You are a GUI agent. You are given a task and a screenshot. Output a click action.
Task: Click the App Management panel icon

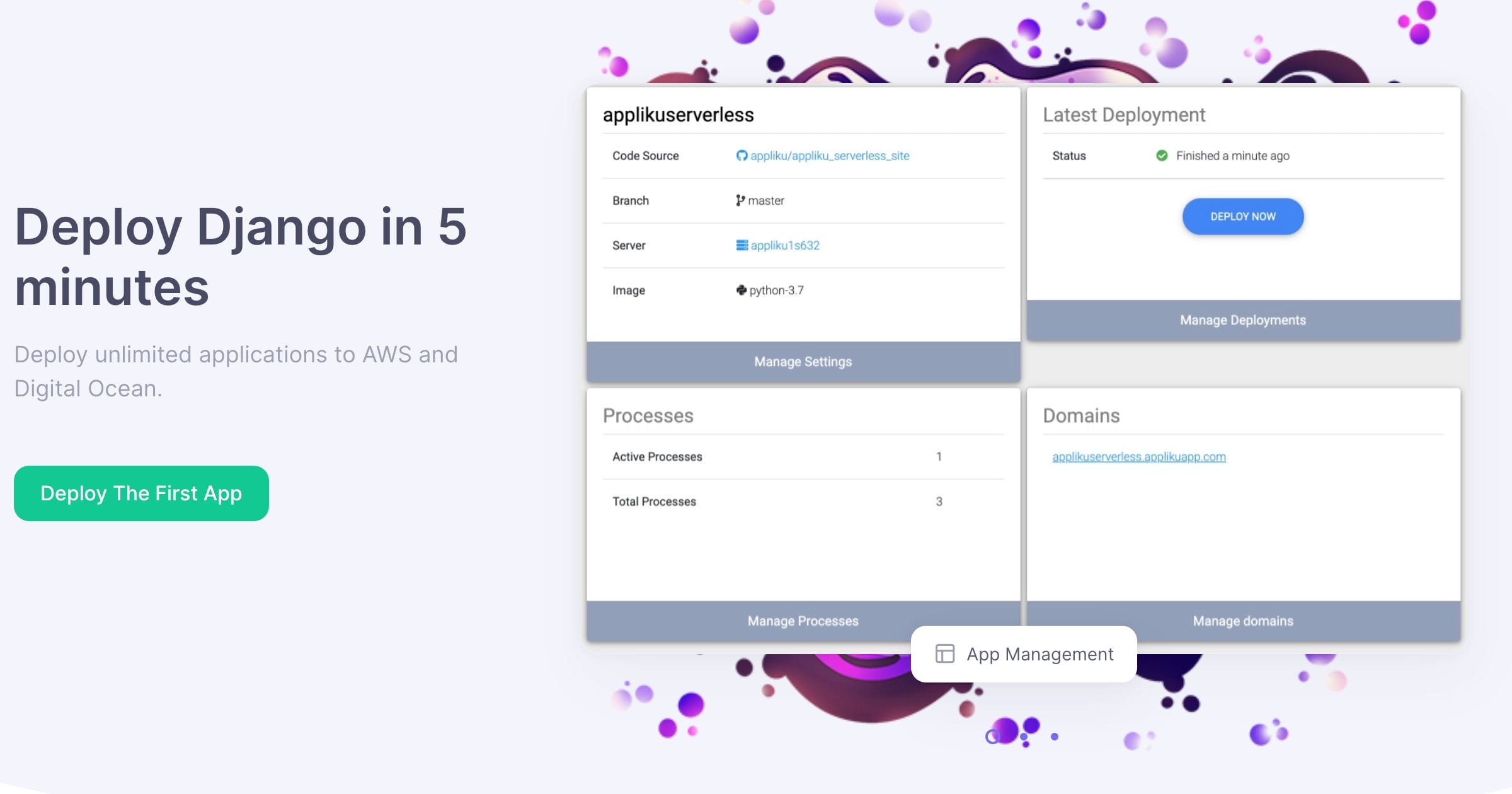pos(944,654)
